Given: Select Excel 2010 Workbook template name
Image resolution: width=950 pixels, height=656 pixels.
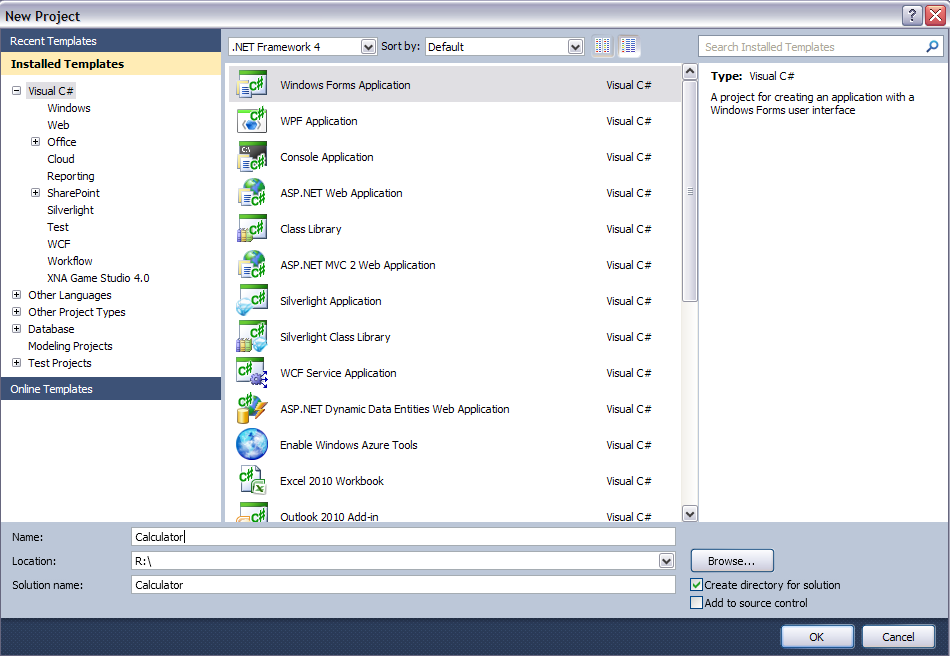Looking at the screenshot, I should [x=332, y=481].
